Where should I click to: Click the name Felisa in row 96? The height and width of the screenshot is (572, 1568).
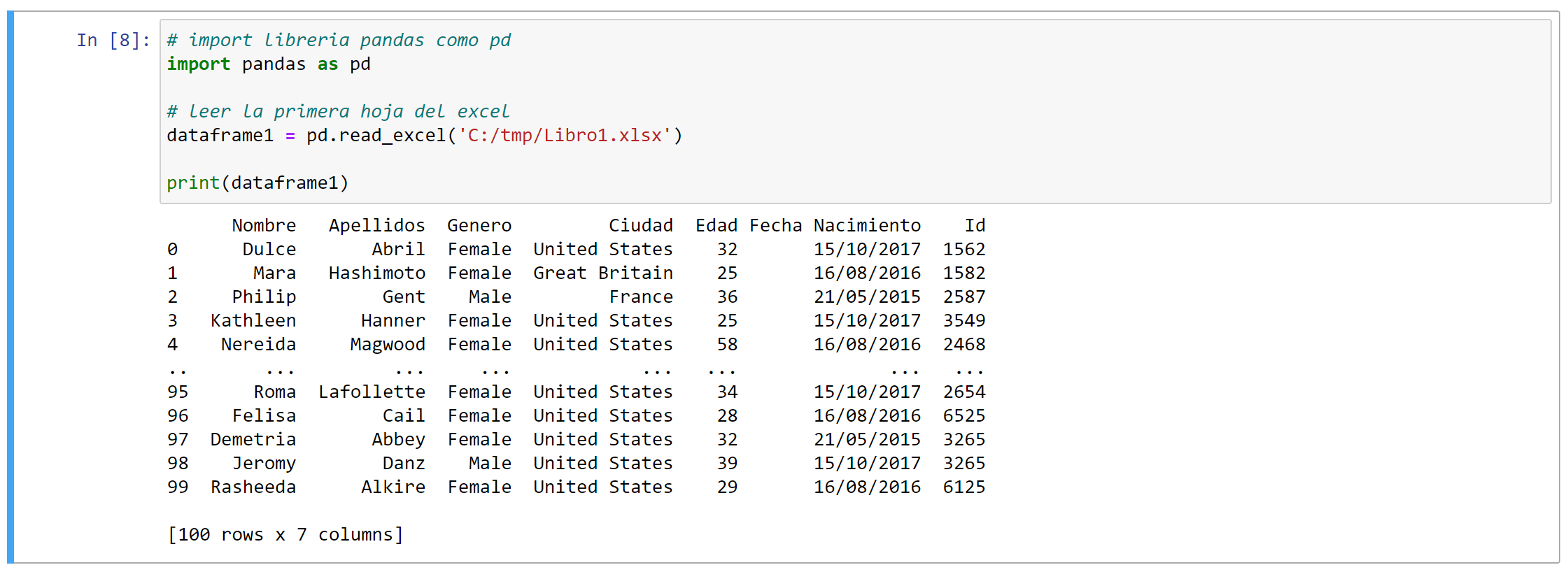[x=264, y=416]
